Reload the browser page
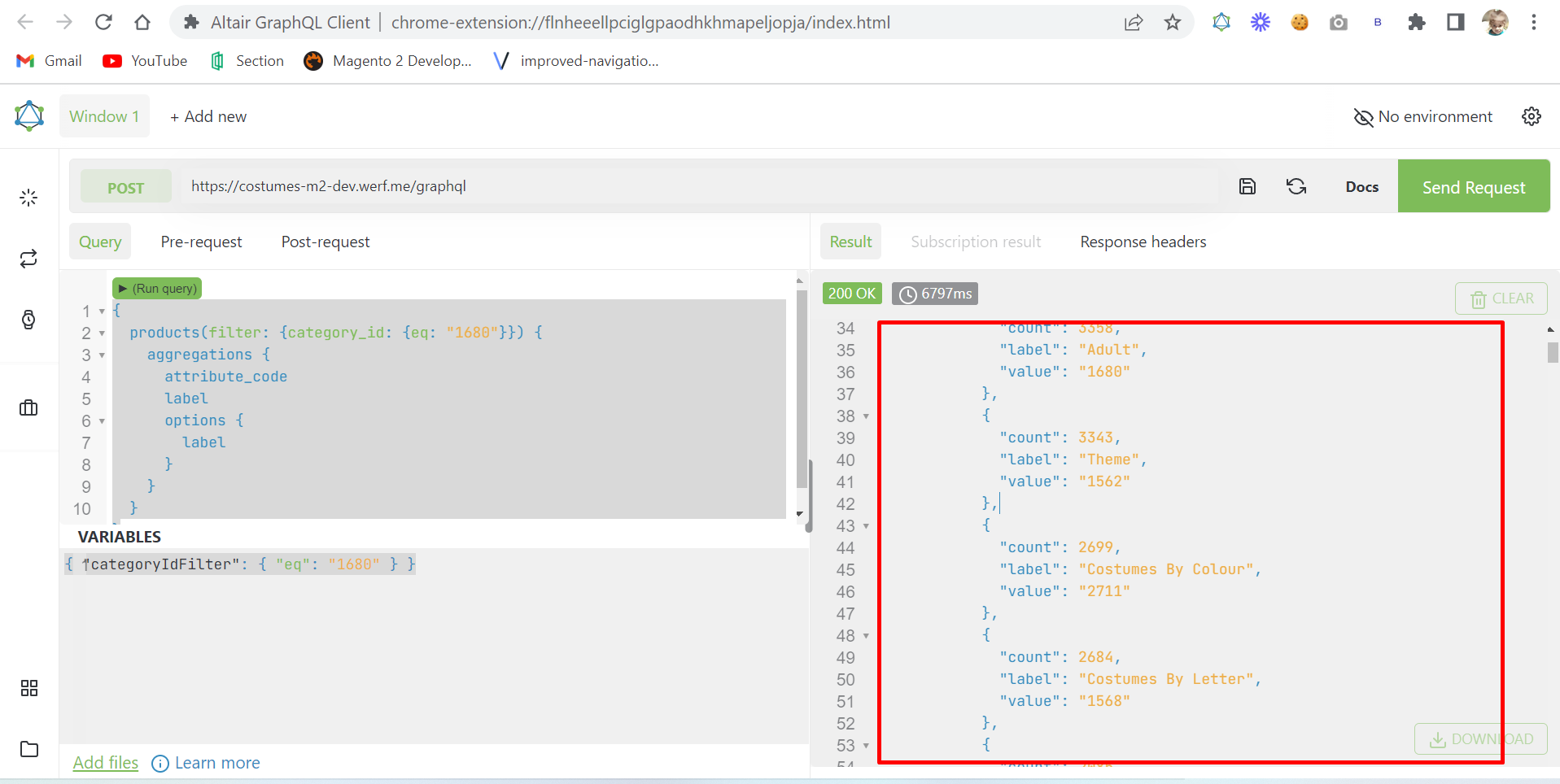Viewport: 1560px width, 784px height. coord(103,22)
